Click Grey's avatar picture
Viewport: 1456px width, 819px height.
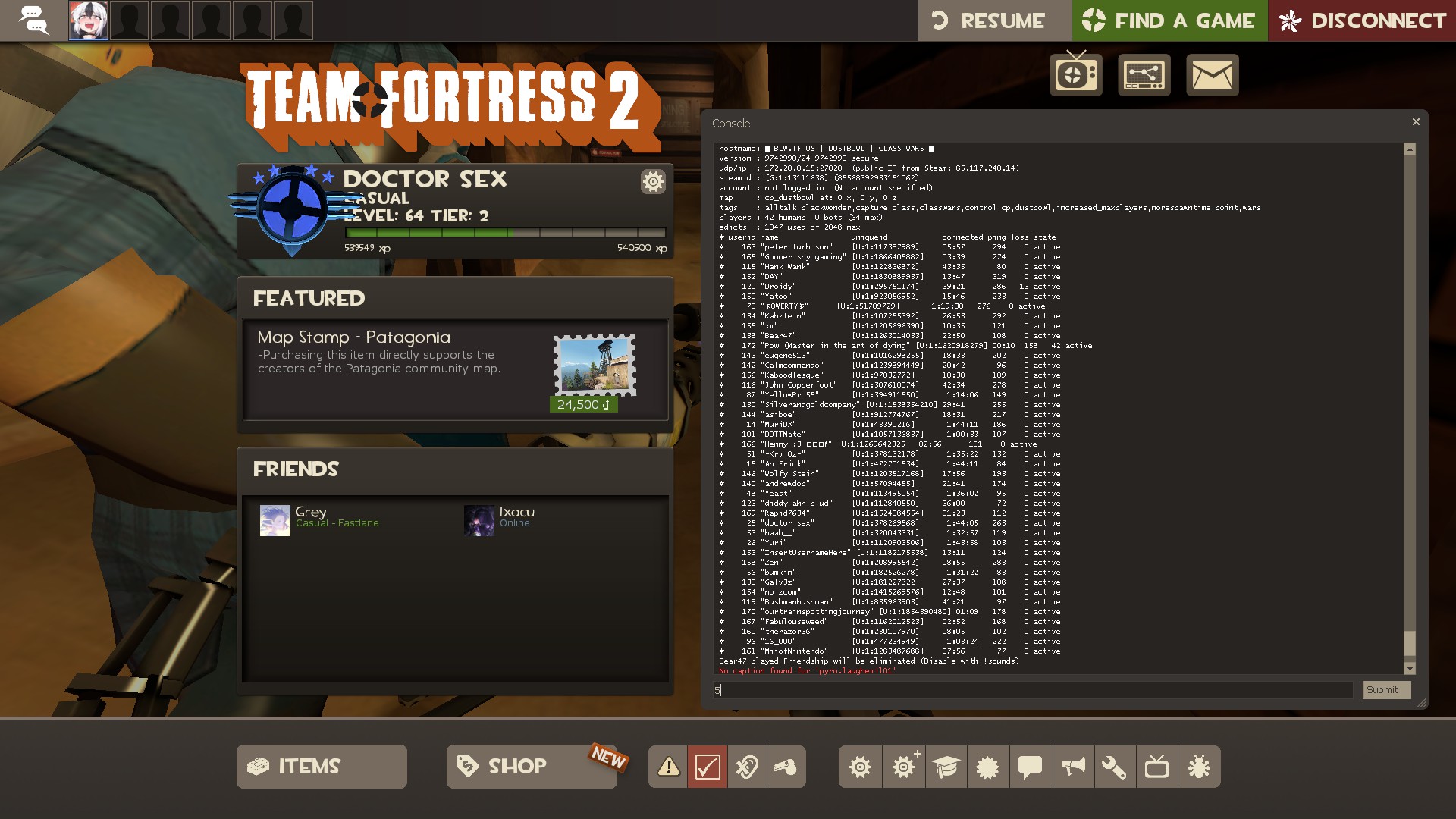click(275, 521)
